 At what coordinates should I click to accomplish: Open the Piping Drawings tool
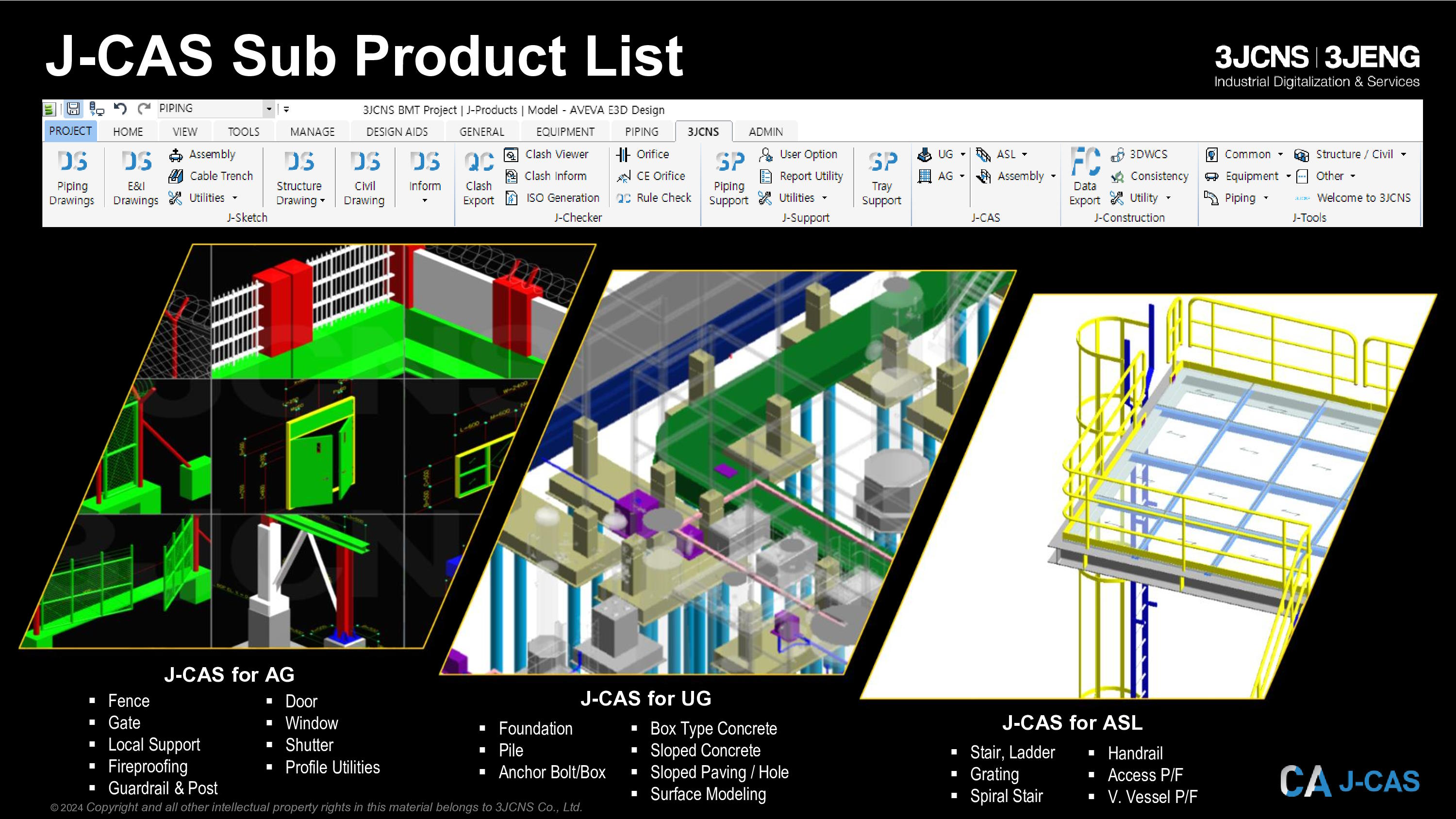click(x=72, y=177)
